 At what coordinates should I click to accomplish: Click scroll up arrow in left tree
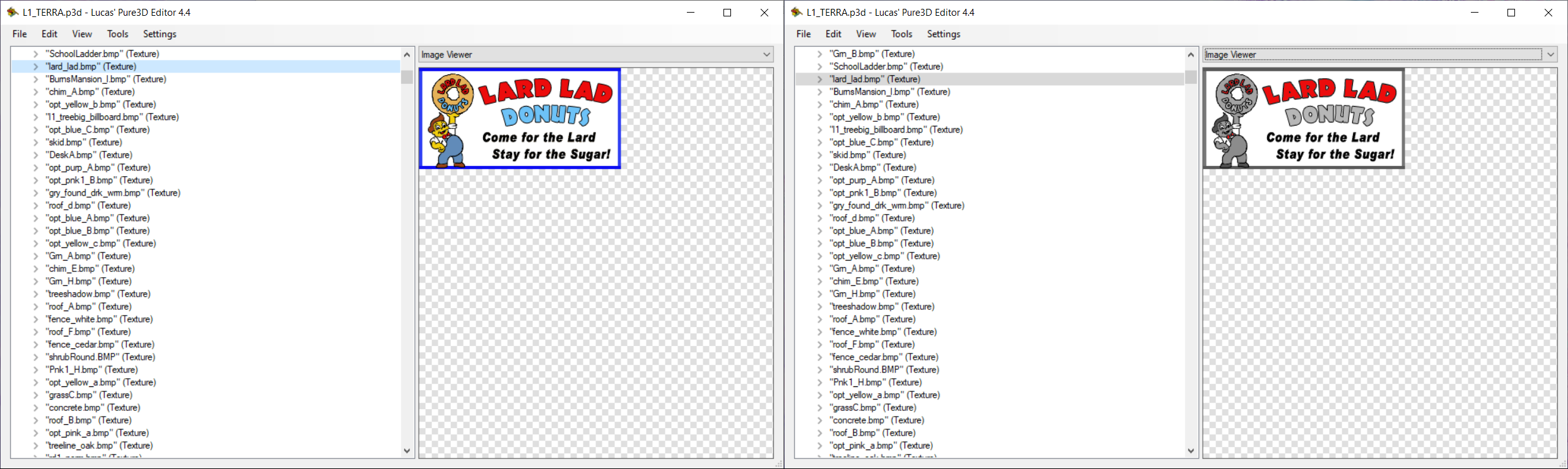pyautogui.click(x=407, y=54)
